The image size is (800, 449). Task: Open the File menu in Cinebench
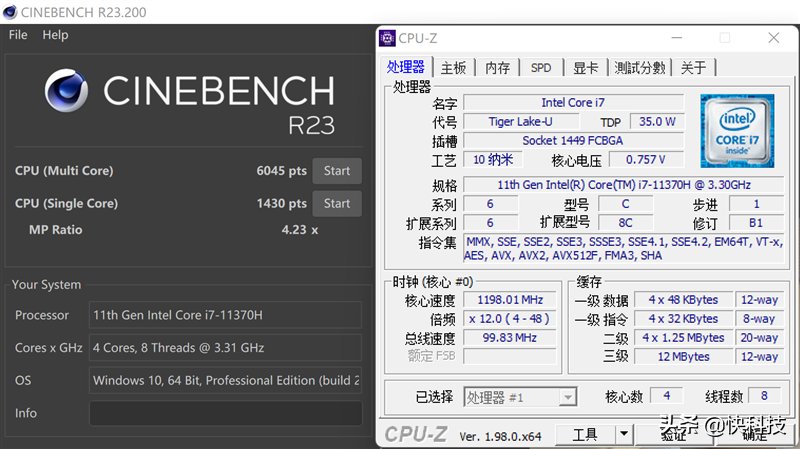click(x=18, y=35)
